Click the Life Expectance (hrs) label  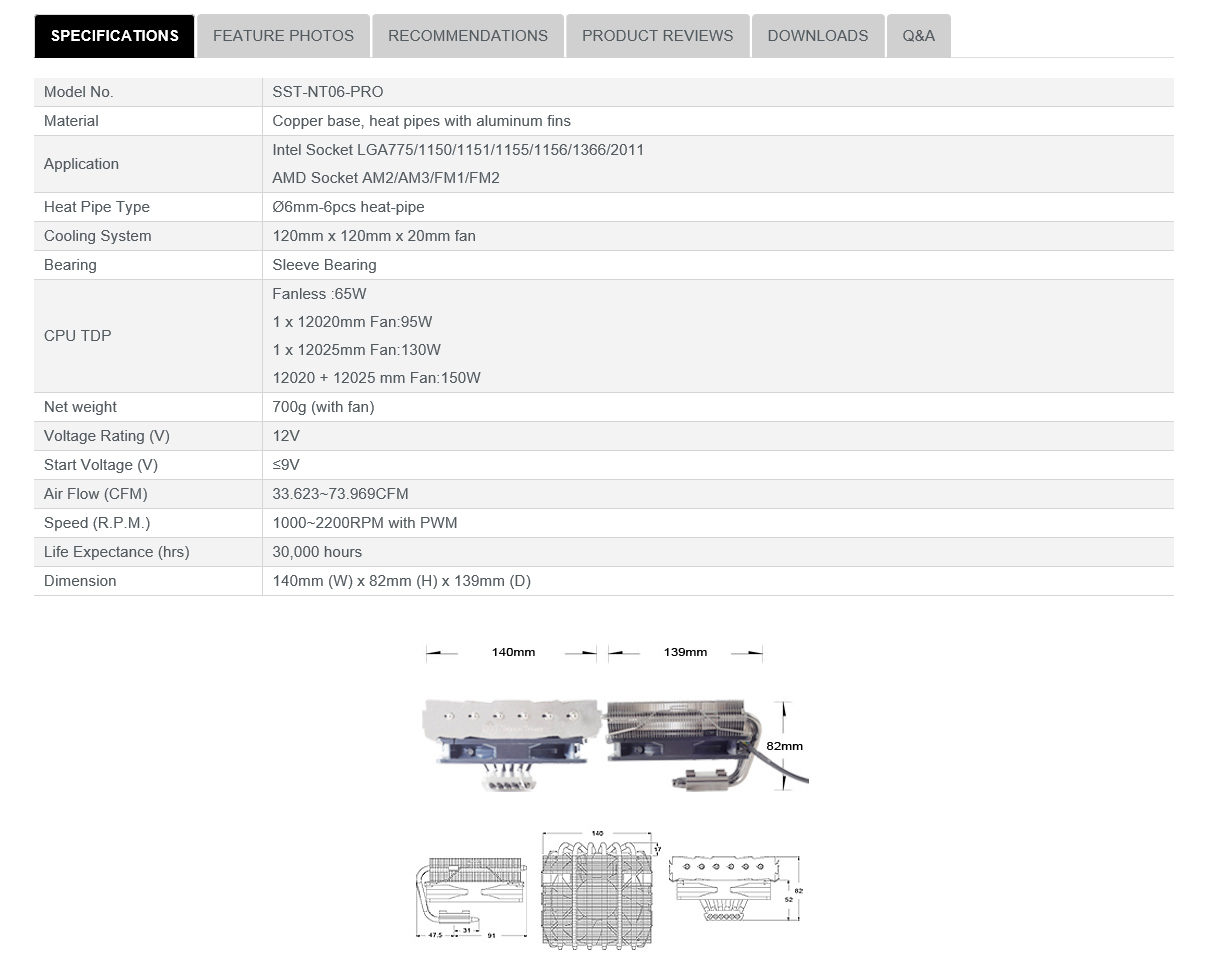(x=117, y=552)
